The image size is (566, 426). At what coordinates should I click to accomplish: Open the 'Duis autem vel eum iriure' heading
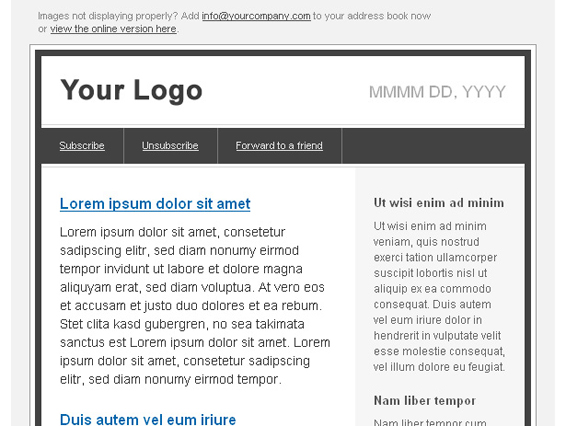point(148,420)
